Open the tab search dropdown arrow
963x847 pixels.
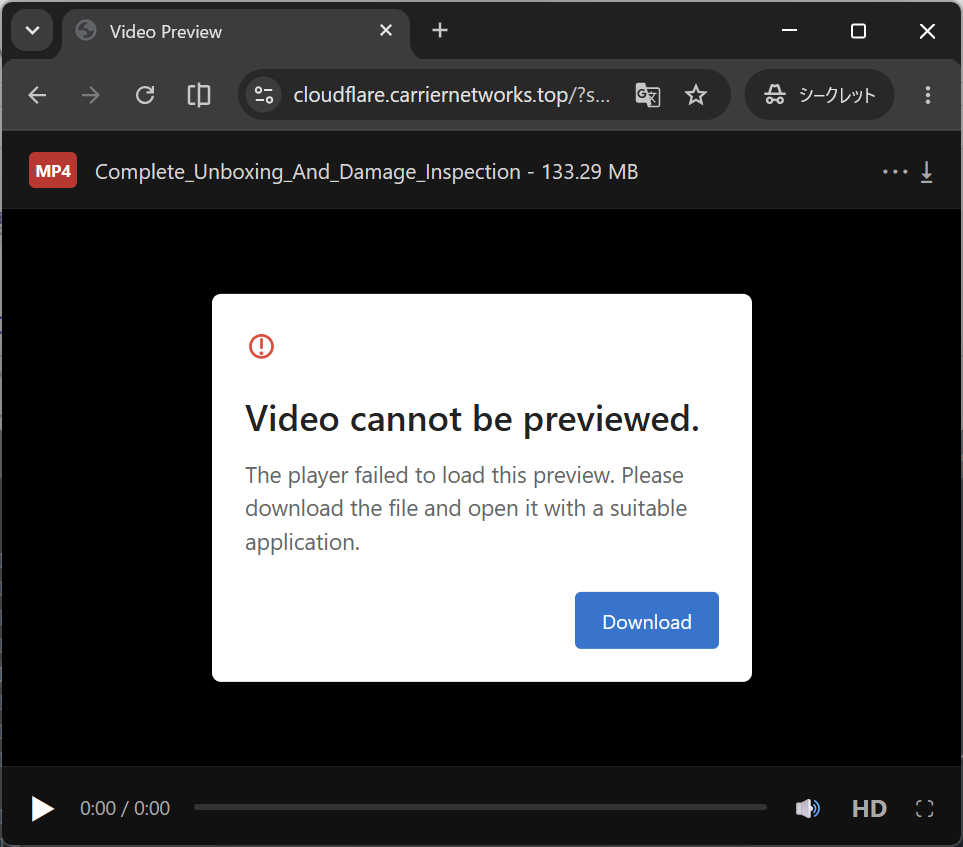(33, 30)
